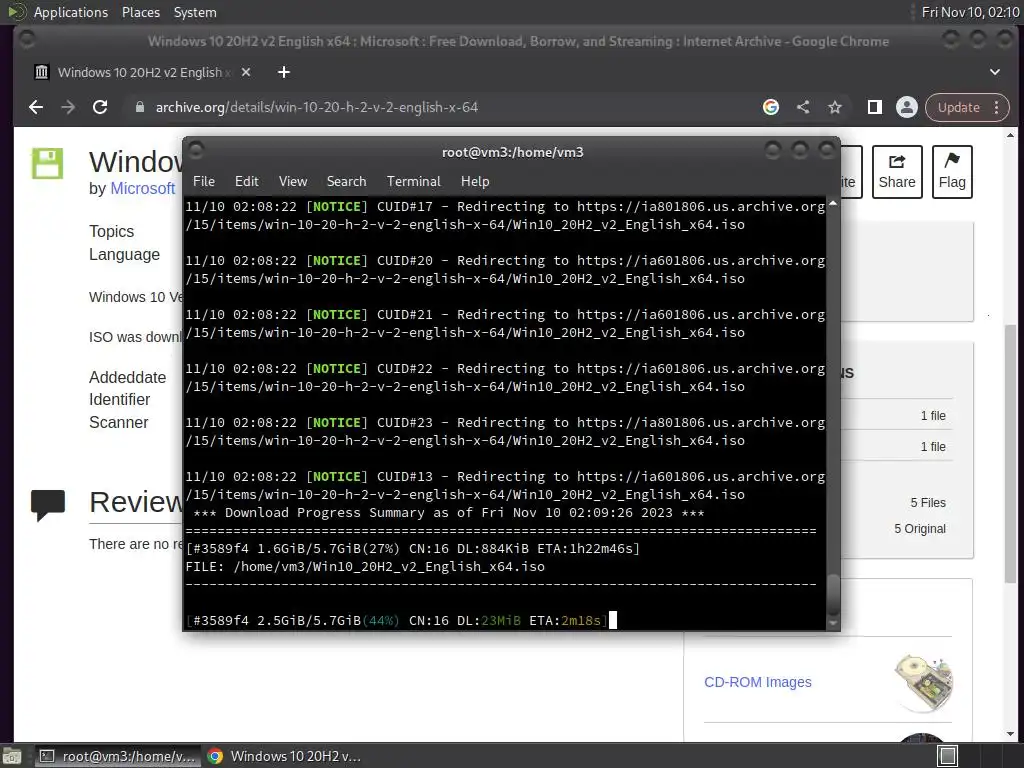The width and height of the screenshot is (1024, 768).
Task: Click the clock showing Fri Nov 10, 02:10
Action: [x=970, y=12]
